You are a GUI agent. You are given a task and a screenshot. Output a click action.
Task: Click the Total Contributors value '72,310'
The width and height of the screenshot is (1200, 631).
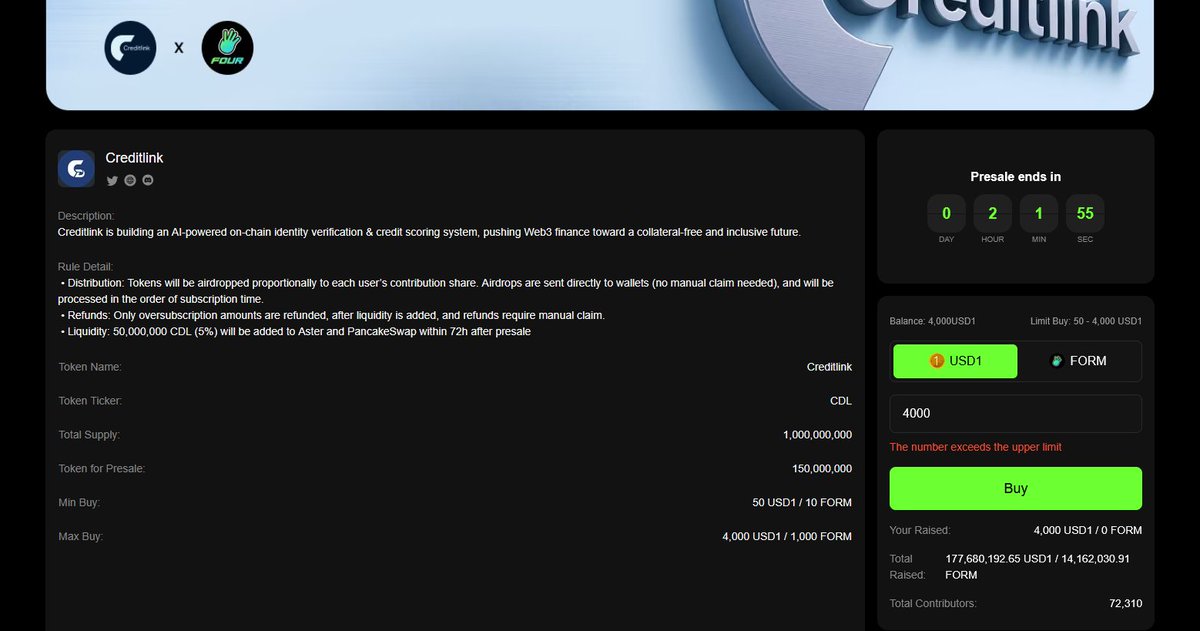tap(1126, 603)
